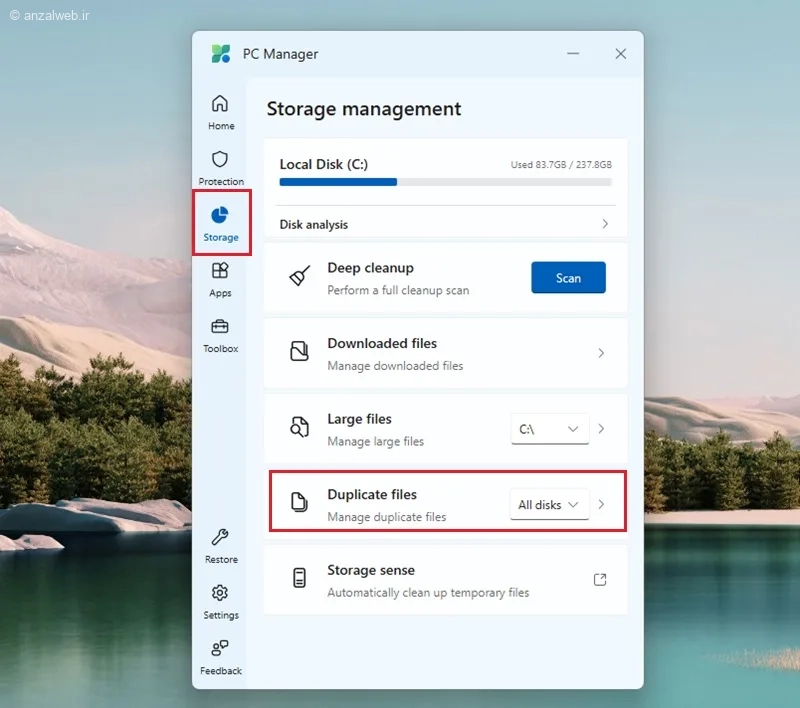Screen dimensions: 800x708
Task: Minimize the PC Manager window
Action: point(573,54)
